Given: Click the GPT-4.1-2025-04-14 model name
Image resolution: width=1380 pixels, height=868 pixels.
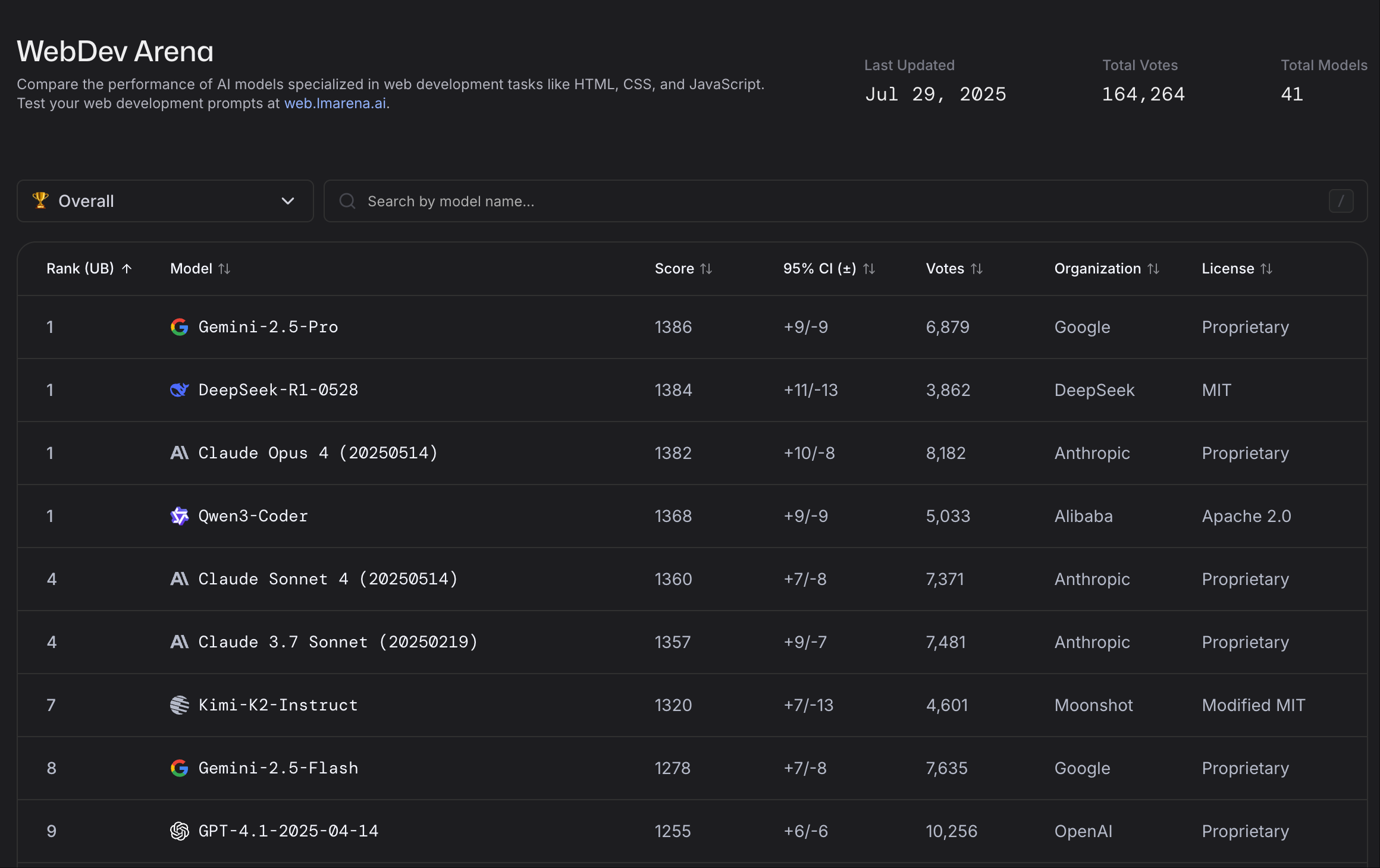Looking at the screenshot, I should point(288,831).
